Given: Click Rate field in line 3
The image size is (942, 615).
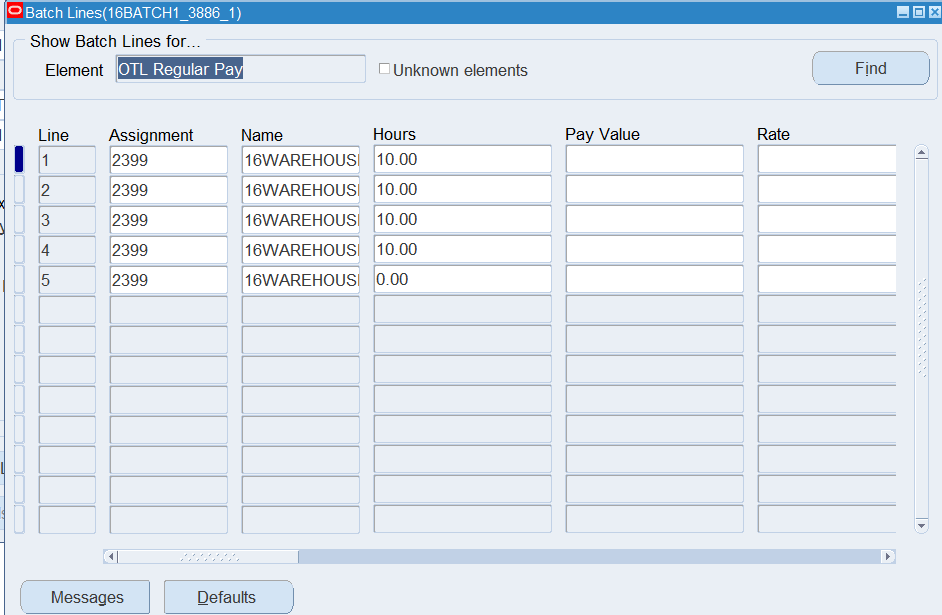Looking at the screenshot, I should click(825, 220).
